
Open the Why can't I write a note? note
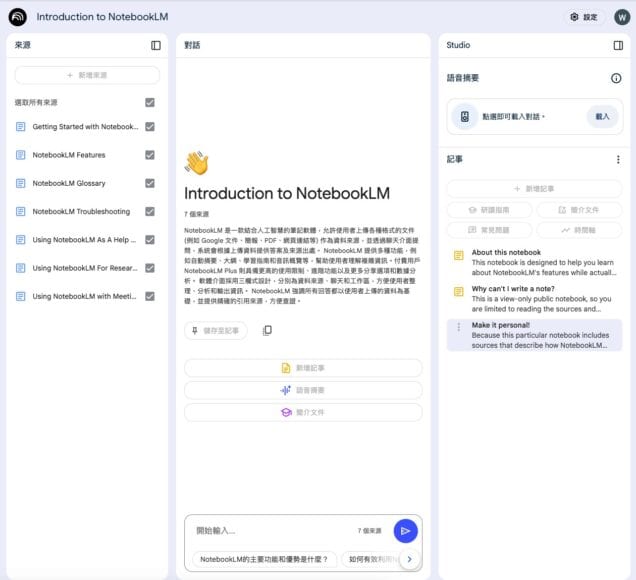pos(534,299)
